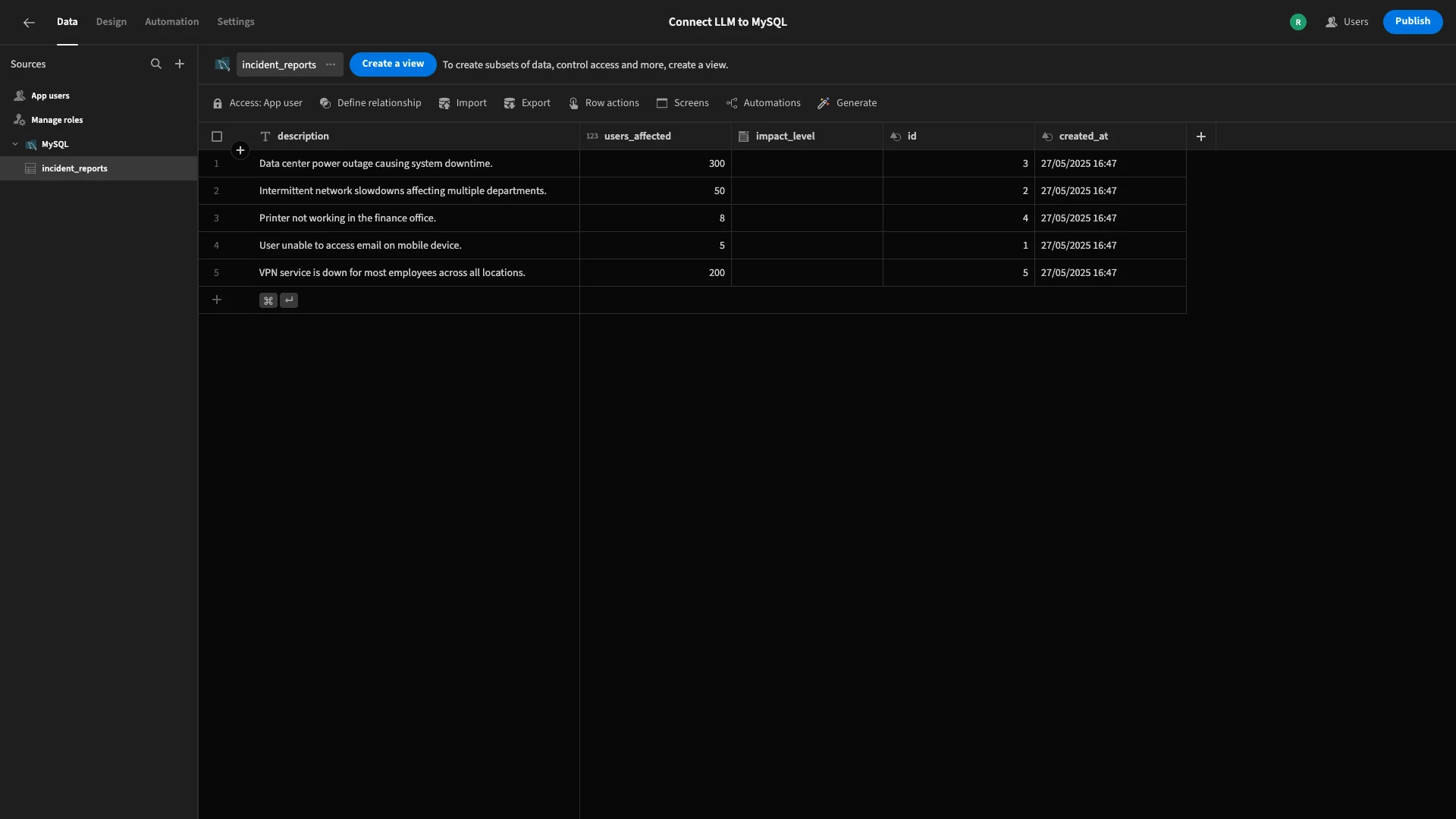Click the Automations icon
The width and height of the screenshot is (1456, 819).
point(732,104)
